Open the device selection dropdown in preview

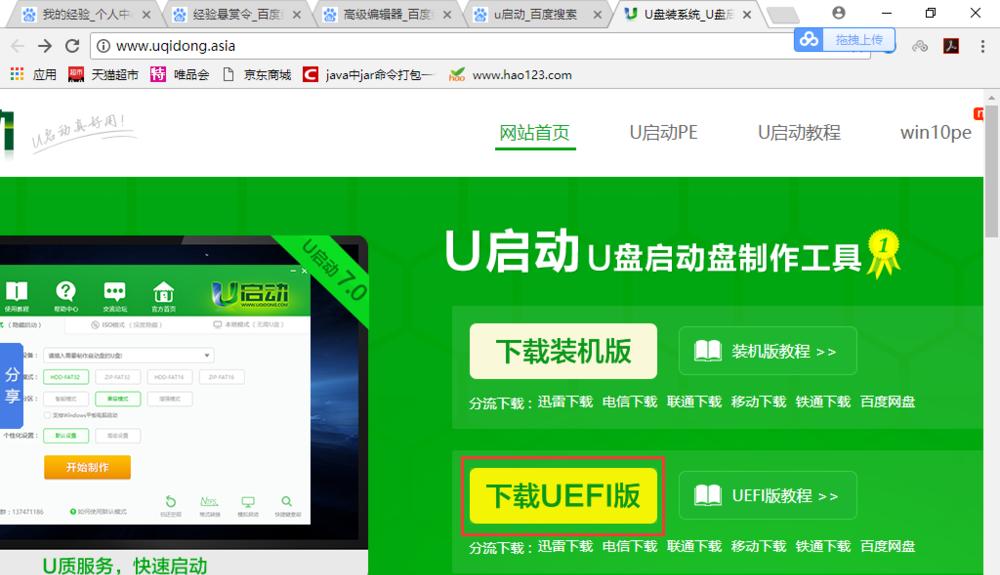(x=129, y=355)
